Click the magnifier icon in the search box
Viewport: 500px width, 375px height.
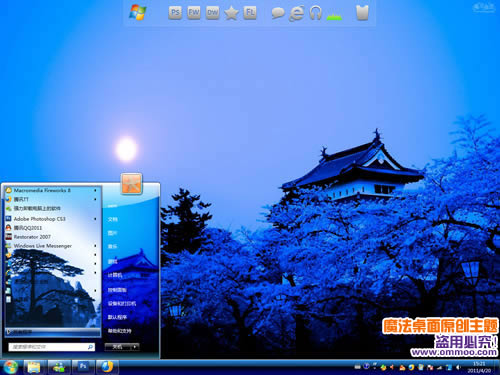pos(90,347)
